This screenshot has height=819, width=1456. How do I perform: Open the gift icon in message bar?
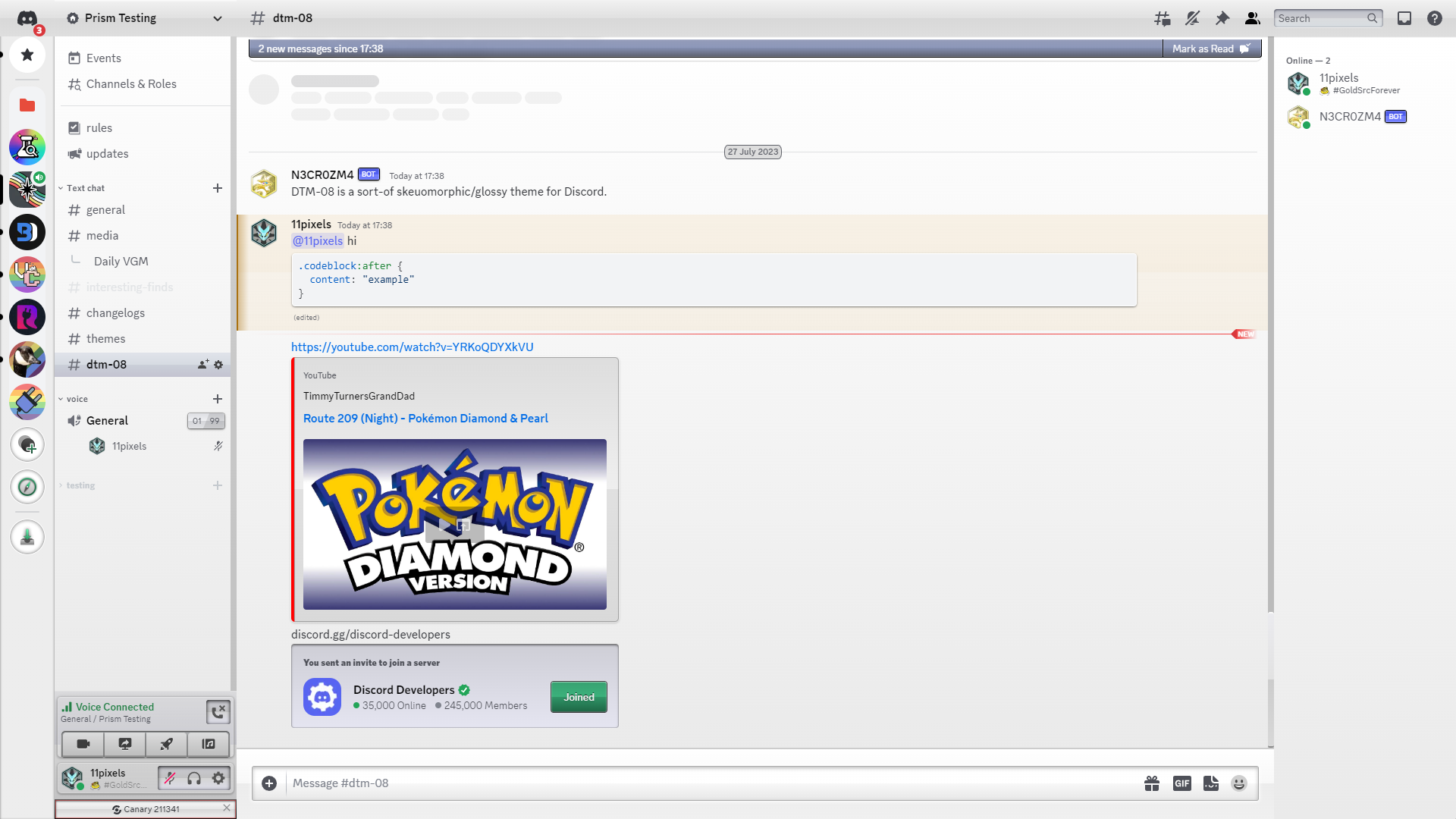coord(1152,783)
